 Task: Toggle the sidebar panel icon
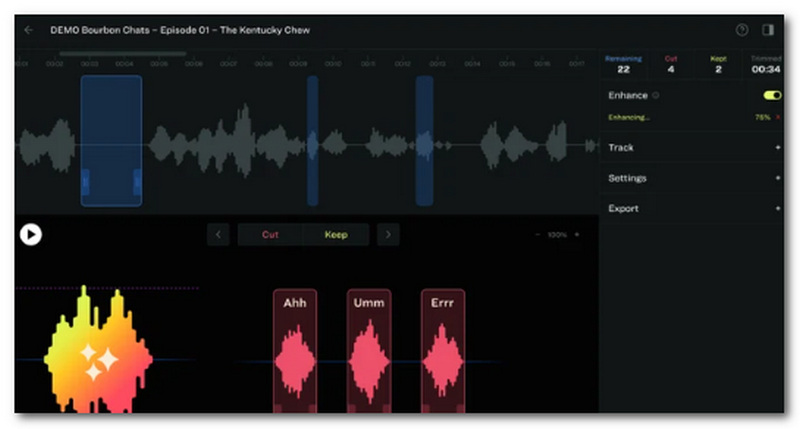click(x=768, y=30)
